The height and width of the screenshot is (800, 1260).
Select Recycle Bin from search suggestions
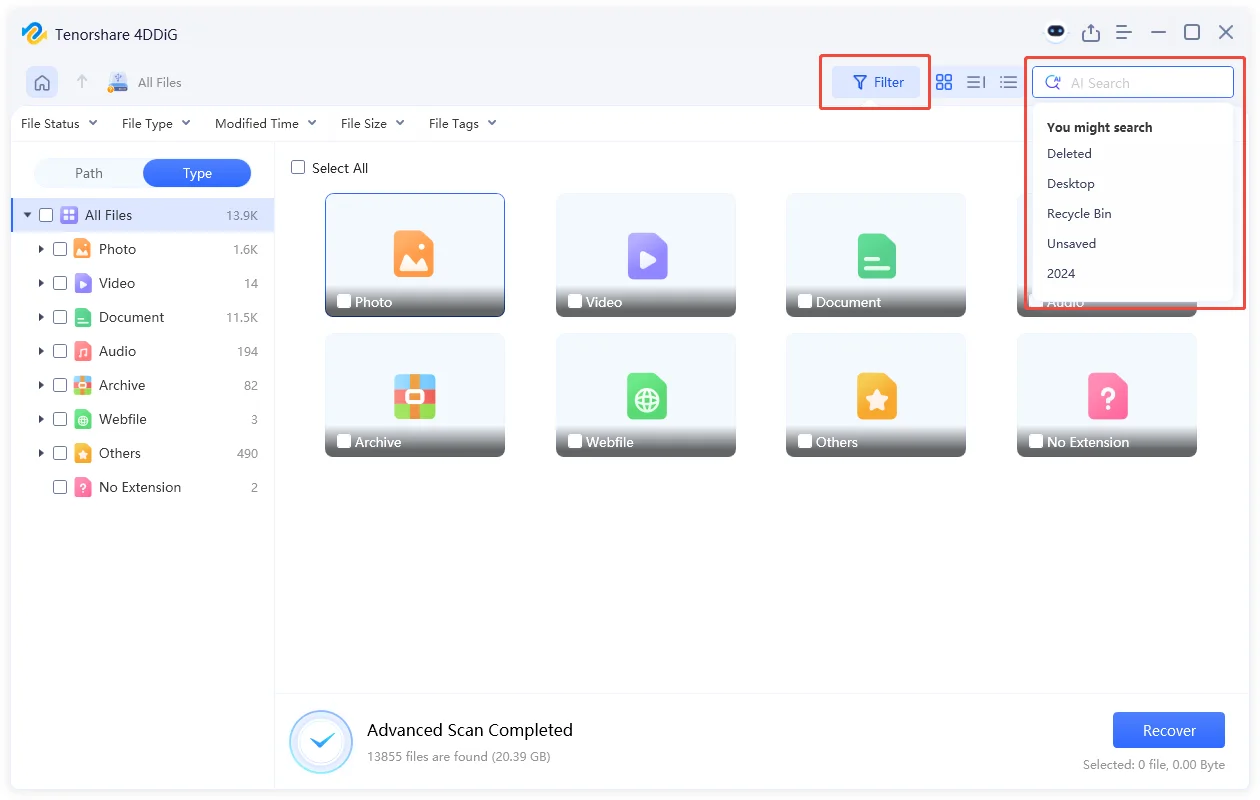(1079, 213)
